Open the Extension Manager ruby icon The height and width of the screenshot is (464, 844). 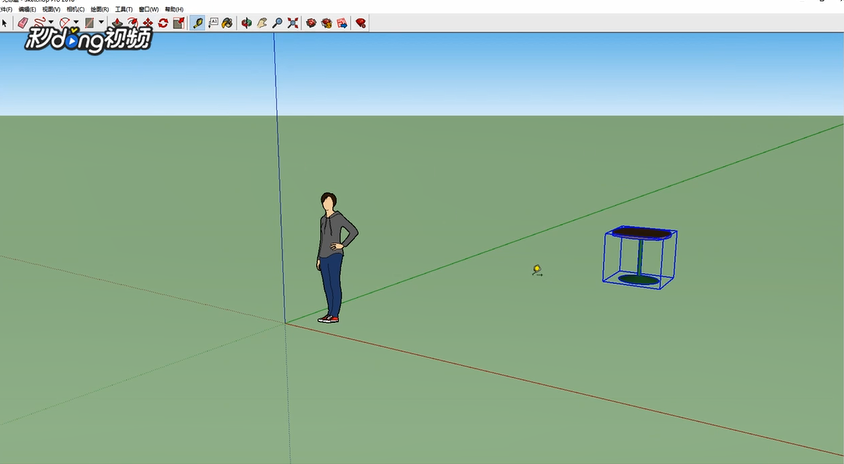point(361,23)
